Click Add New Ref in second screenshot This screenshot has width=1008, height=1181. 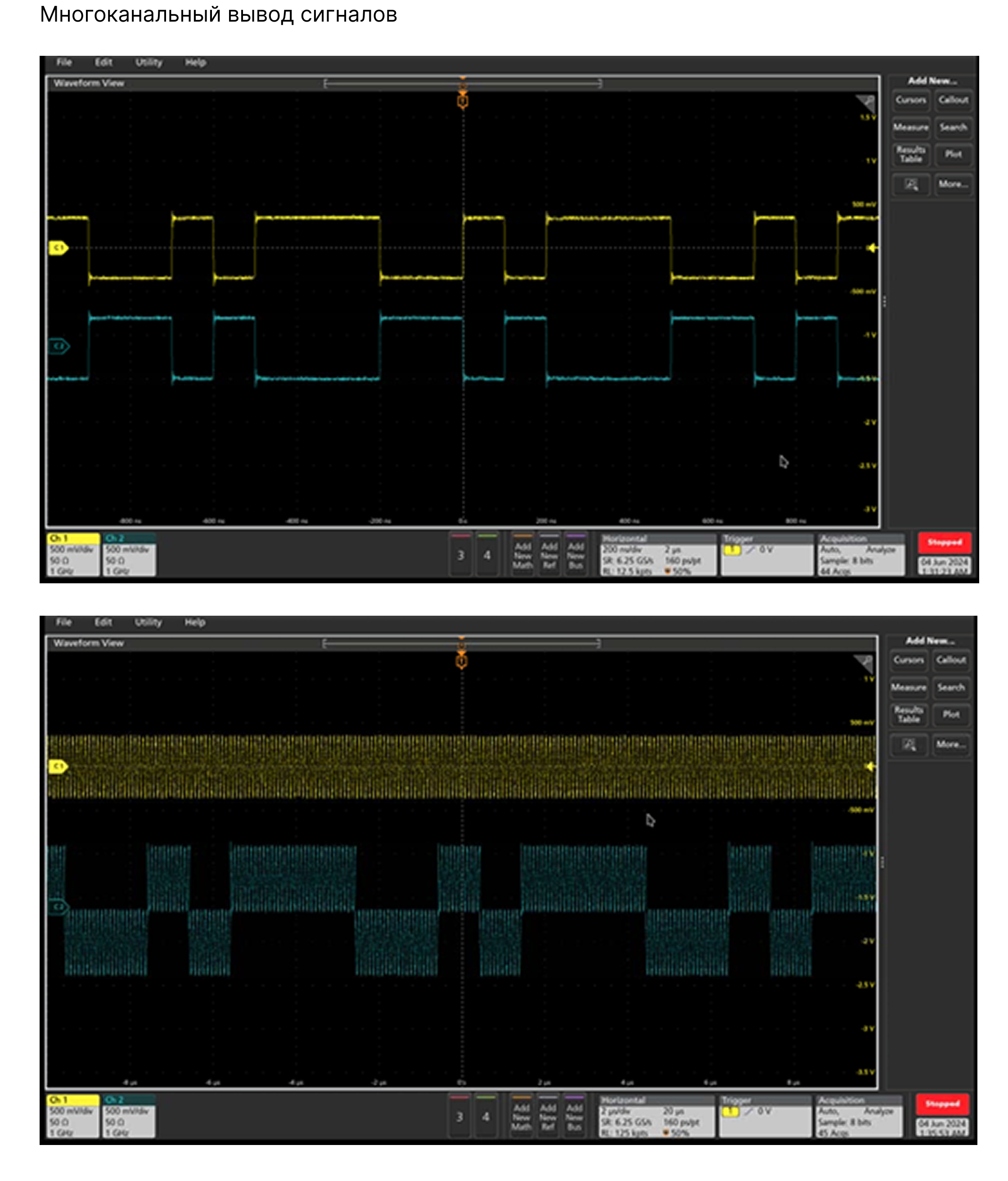pos(548,1116)
